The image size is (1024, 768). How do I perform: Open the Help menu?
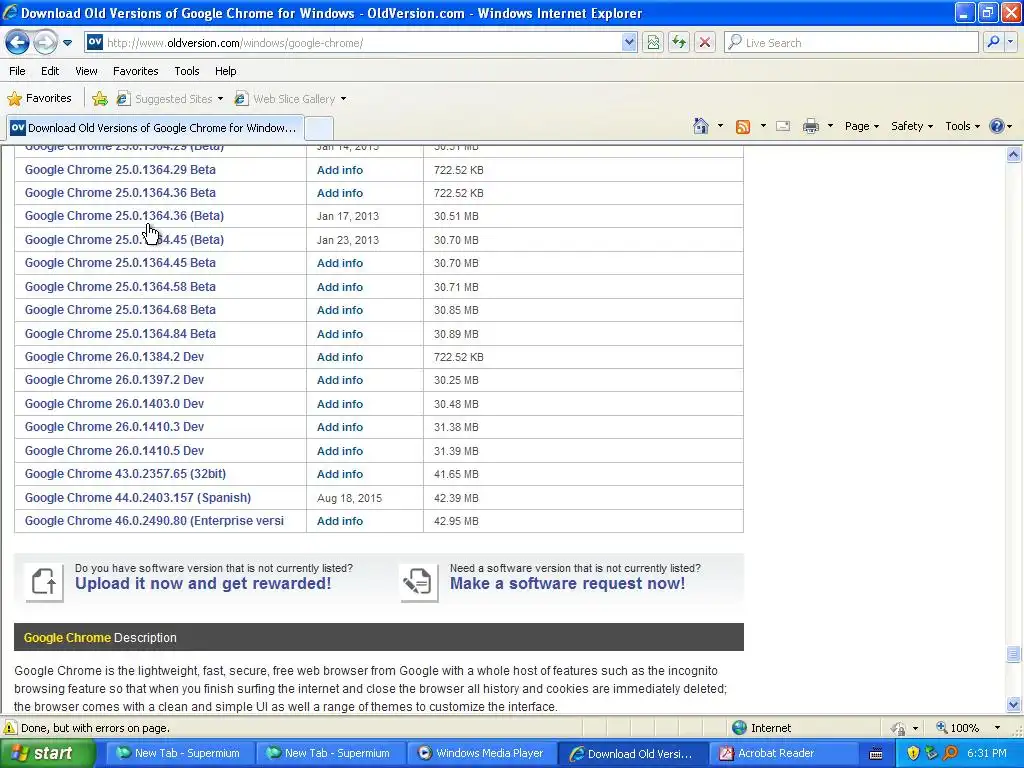(x=225, y=71)
